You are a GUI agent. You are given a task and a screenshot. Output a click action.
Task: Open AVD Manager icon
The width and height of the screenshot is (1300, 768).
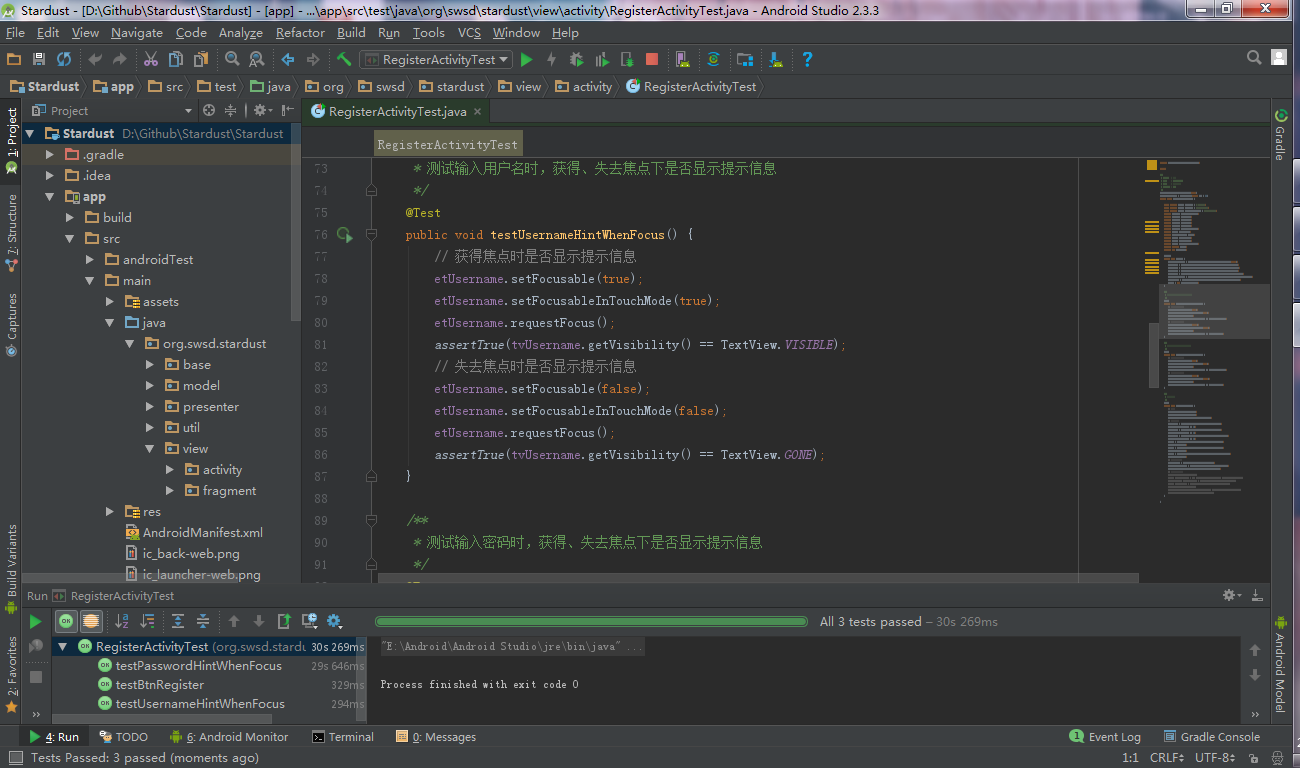[682, 60]
